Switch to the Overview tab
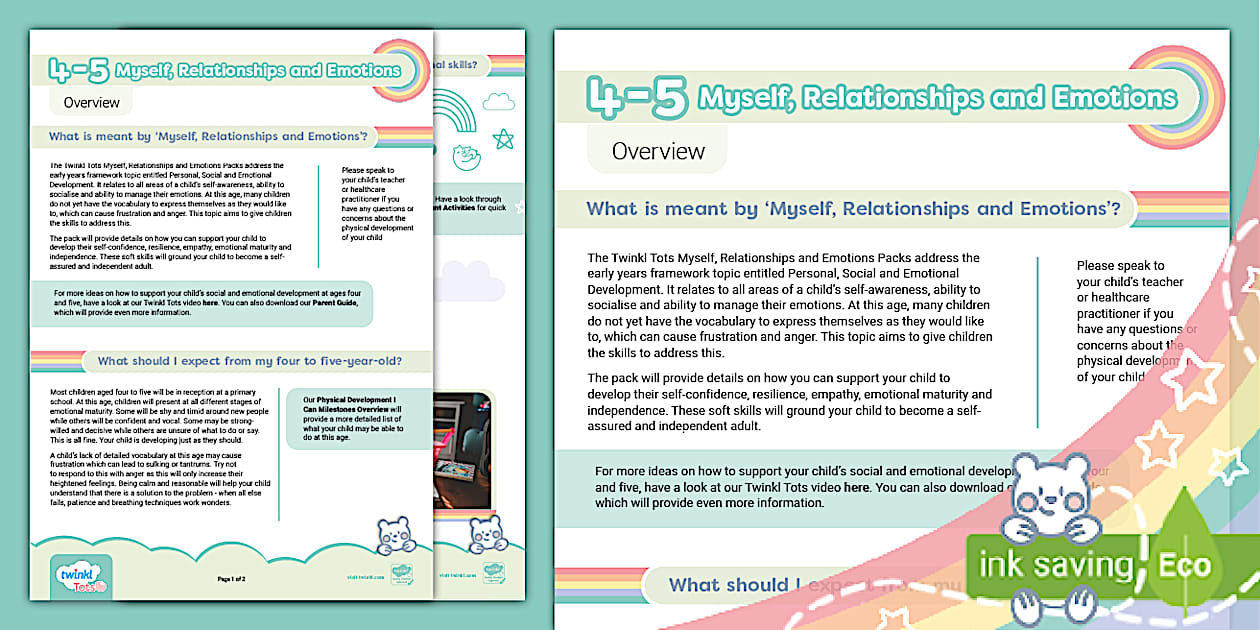 [x=657, y=150]
